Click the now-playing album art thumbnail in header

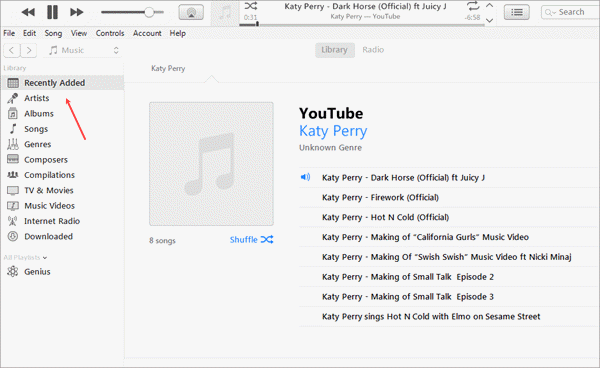coord(225,14)
